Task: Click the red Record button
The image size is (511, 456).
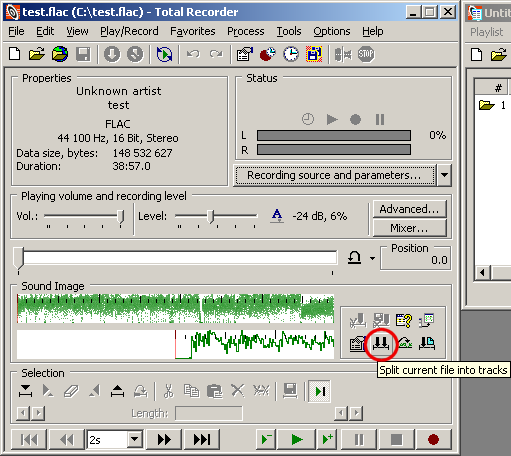Action: (x=433, y=439)
